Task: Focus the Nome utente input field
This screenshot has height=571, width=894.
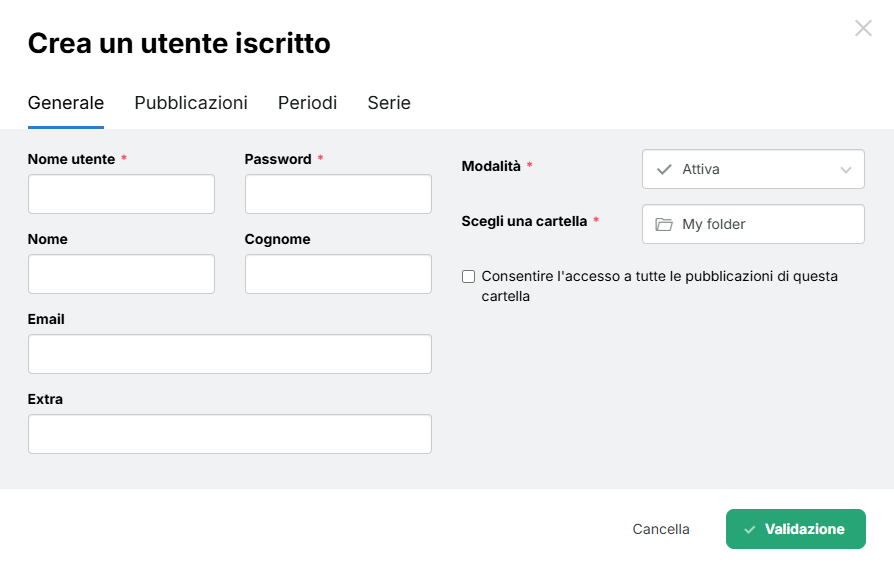Action: tap(121, 194)
